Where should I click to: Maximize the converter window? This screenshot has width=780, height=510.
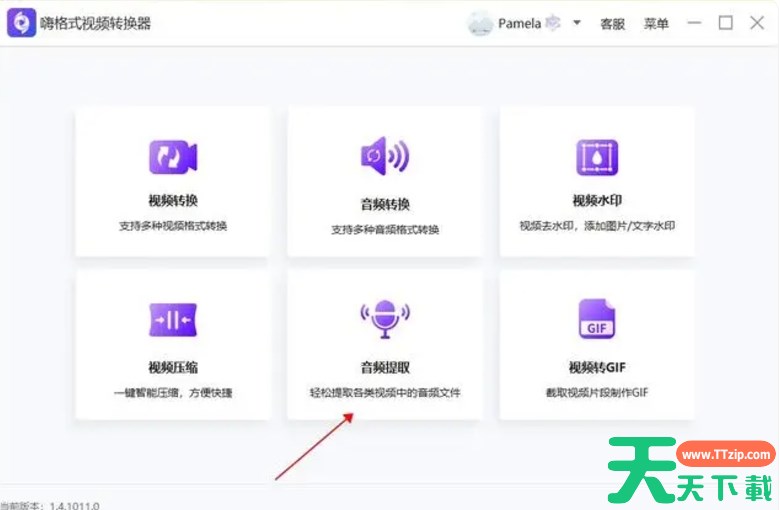click(x=725, y=23)
